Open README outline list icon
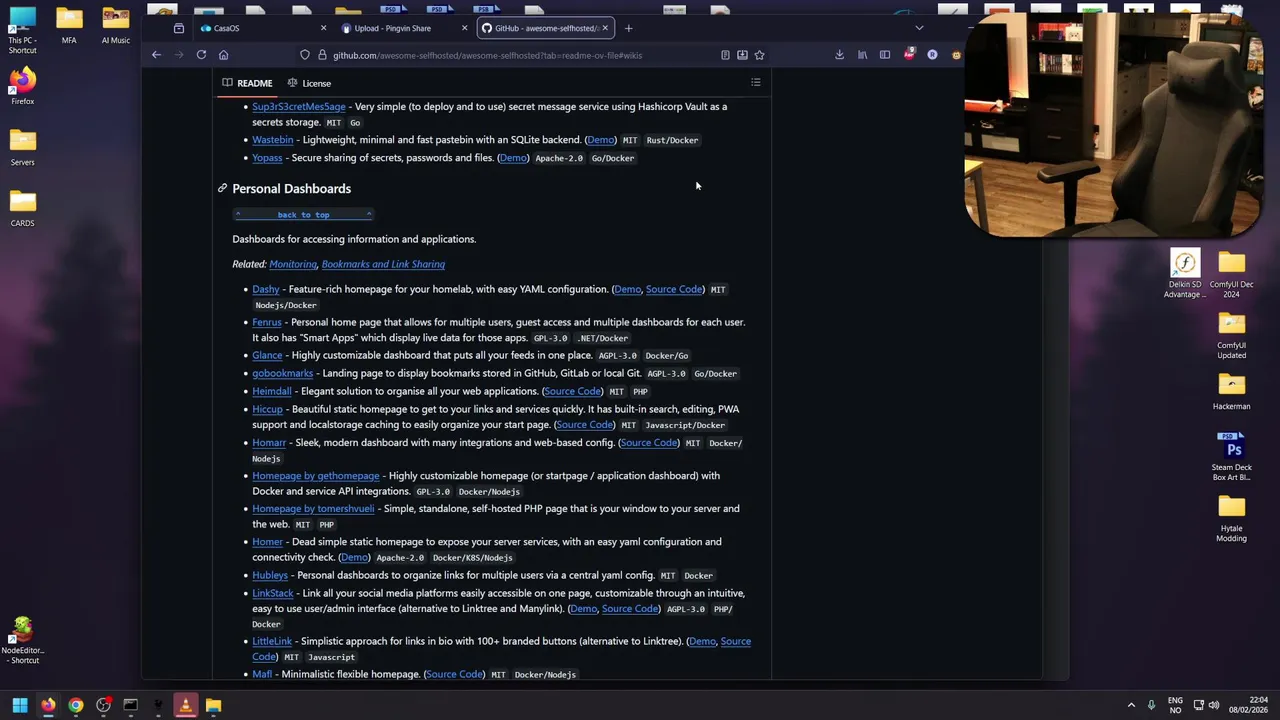 (756, 82)
